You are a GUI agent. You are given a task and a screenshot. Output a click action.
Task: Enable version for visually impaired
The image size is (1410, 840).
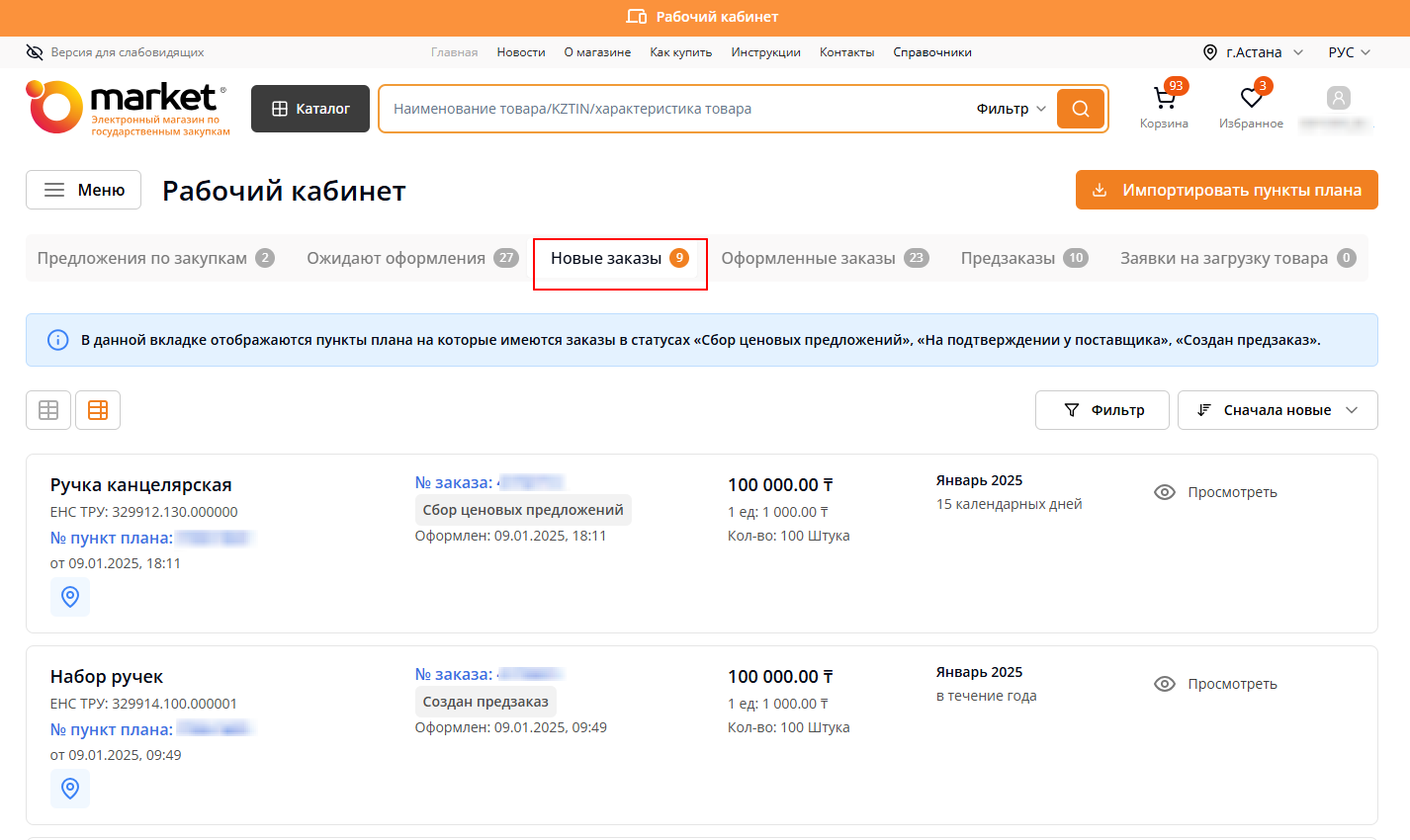(115, 52)
